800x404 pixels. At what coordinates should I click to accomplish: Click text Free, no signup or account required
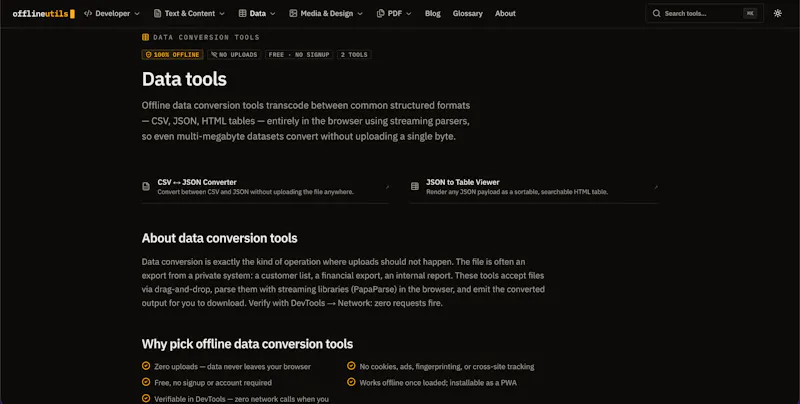click(x=213, y=383)
